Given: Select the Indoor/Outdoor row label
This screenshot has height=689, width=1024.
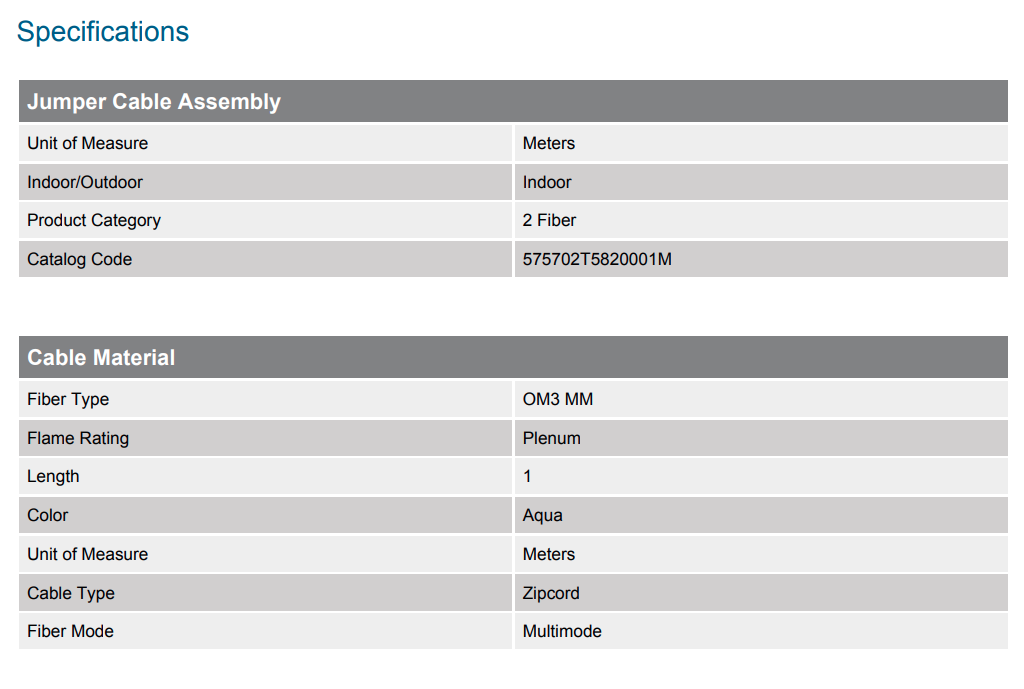Looking at the screenshot, I should [x=85, y=182].
